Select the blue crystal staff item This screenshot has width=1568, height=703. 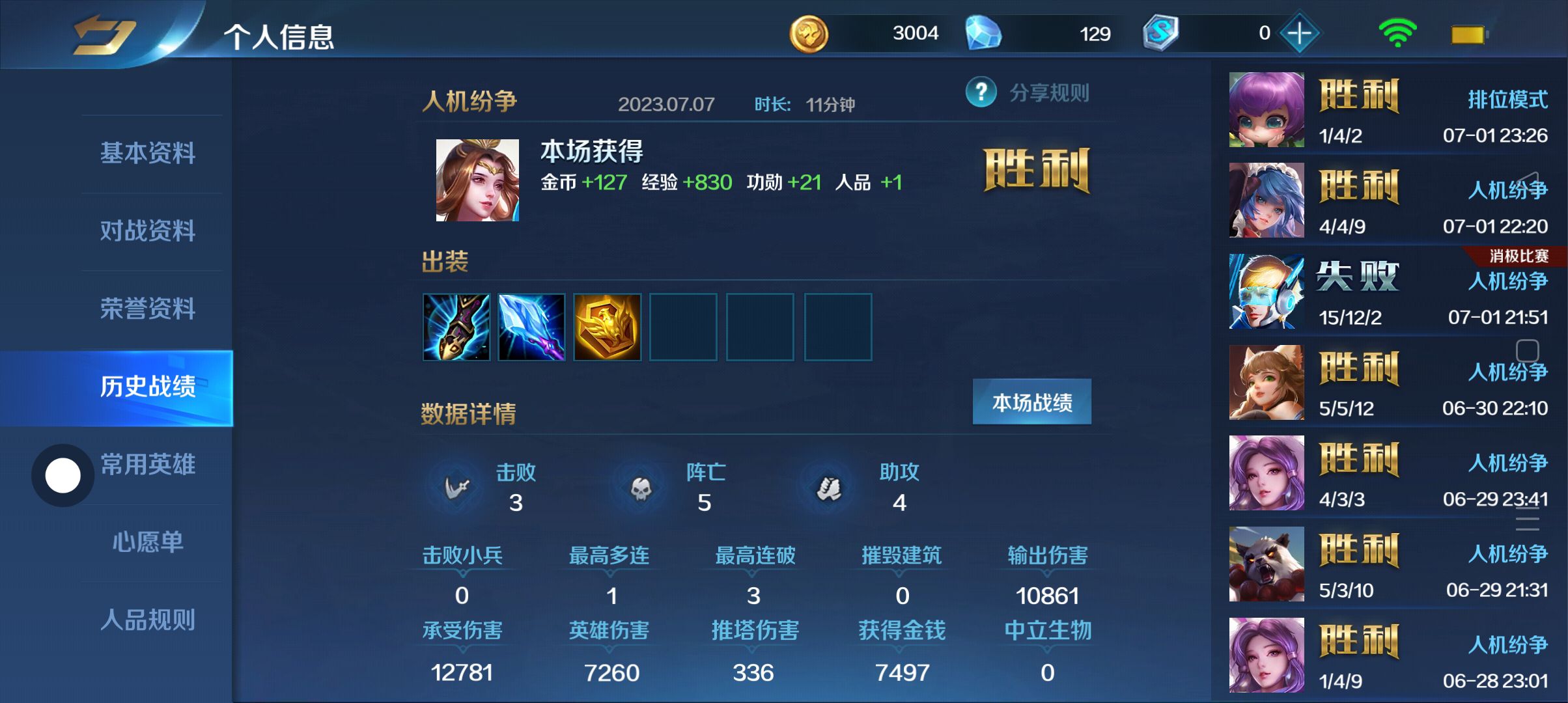point(532,327)
